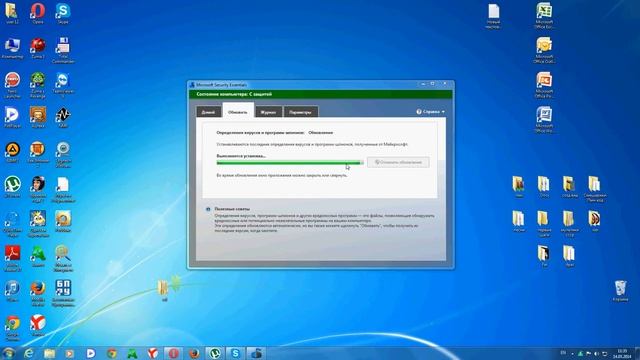Click the Отменить обновление button
Viewport: 640px width, 360px height.
tap(398, 162)
